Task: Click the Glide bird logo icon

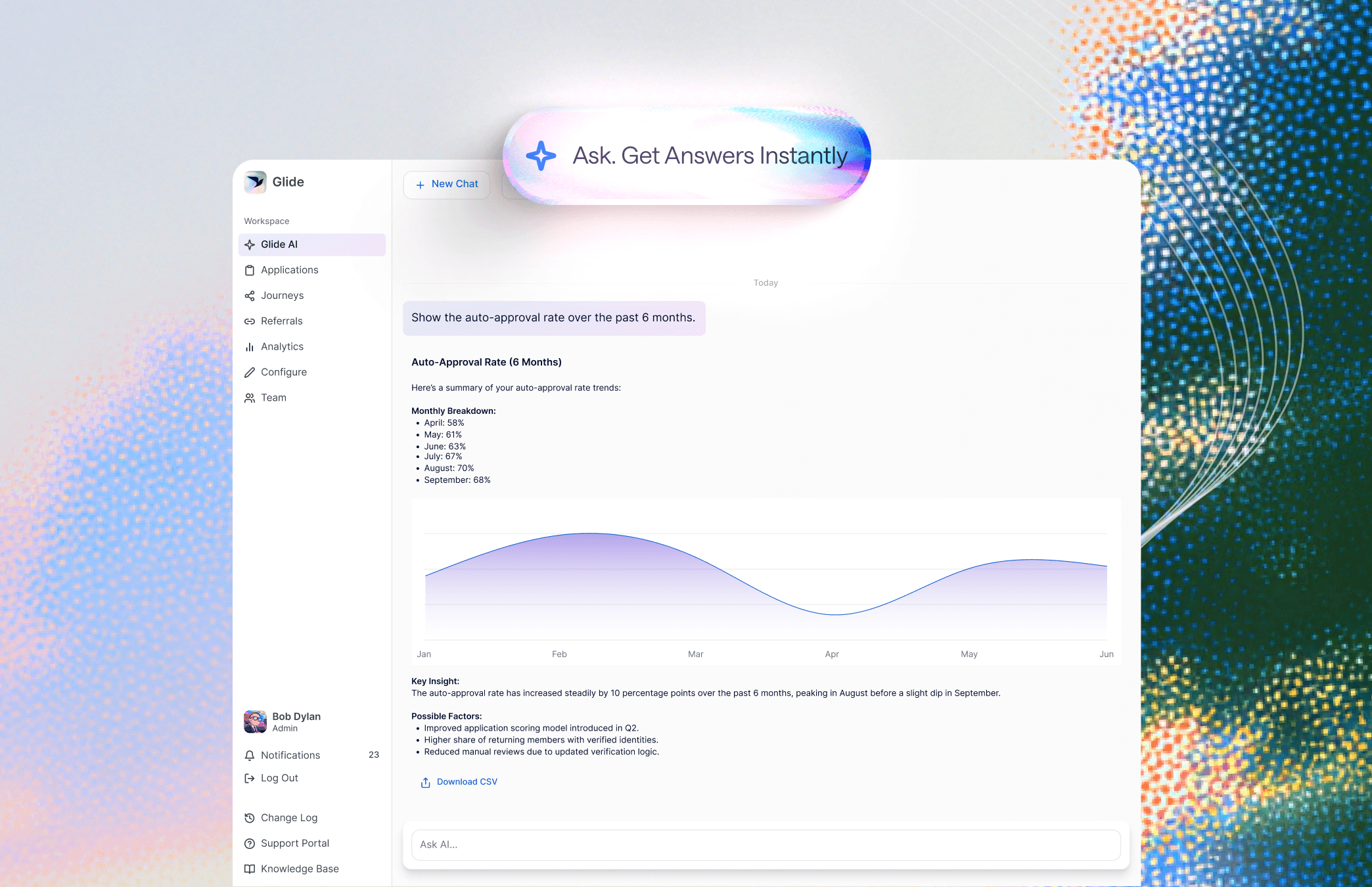Action: click(x=255, y=182)
